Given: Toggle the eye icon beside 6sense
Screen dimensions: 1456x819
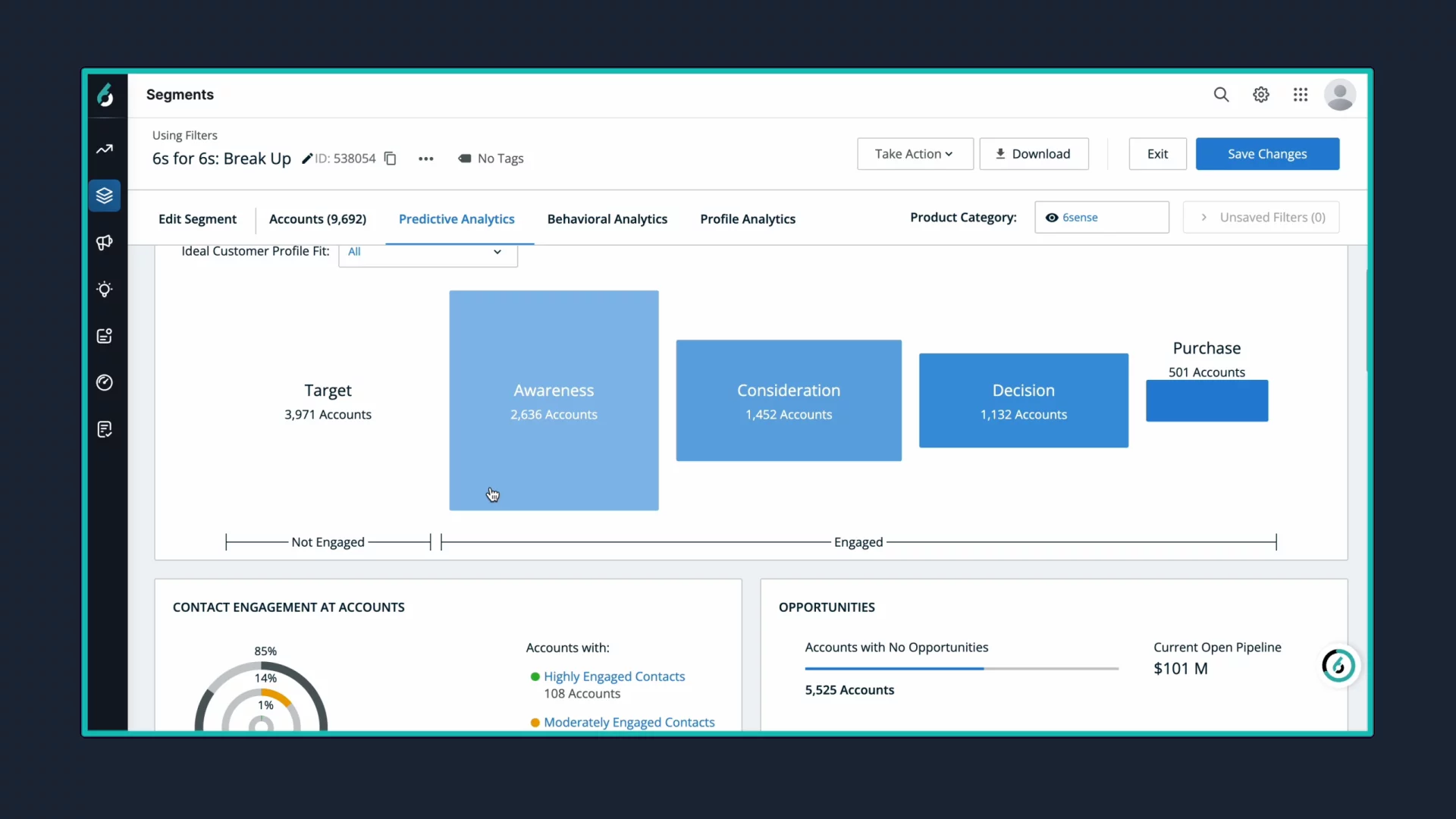Looking at the screenshot, I should tap(1052, 218).
